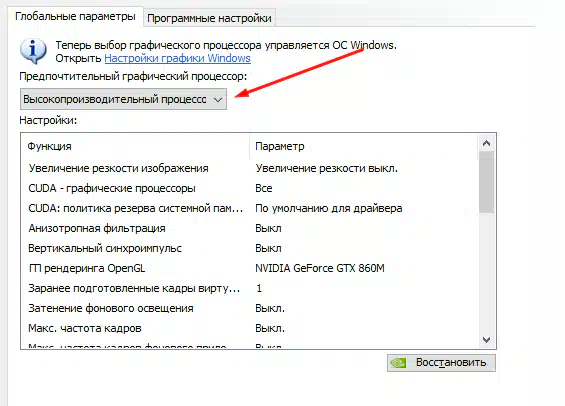Select the CUDA - графические процессоры row
565x406 pixels.
[249, 188]
